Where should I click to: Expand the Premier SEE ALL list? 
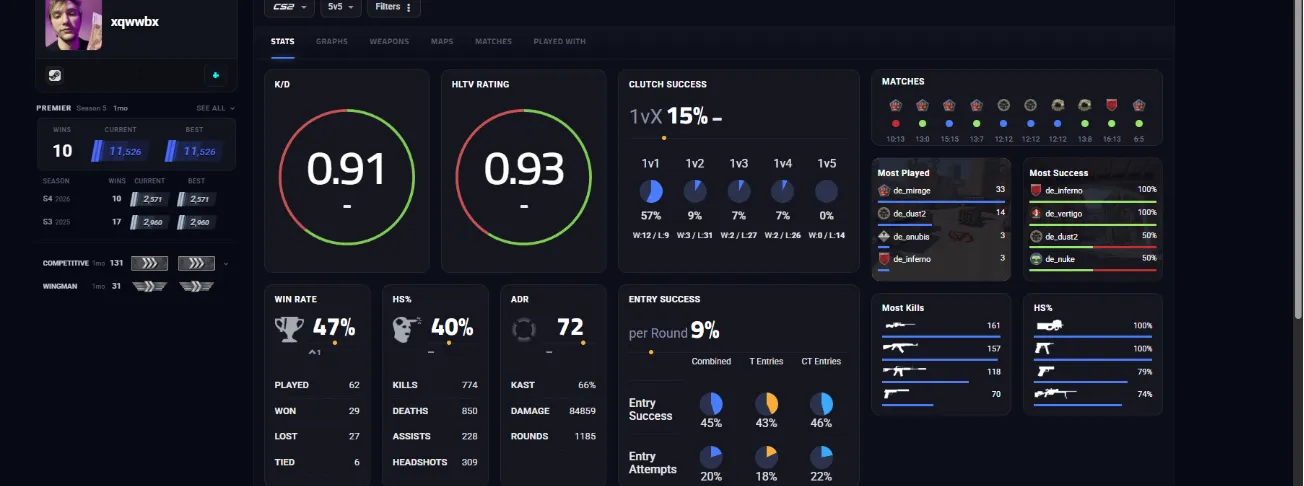216,108
